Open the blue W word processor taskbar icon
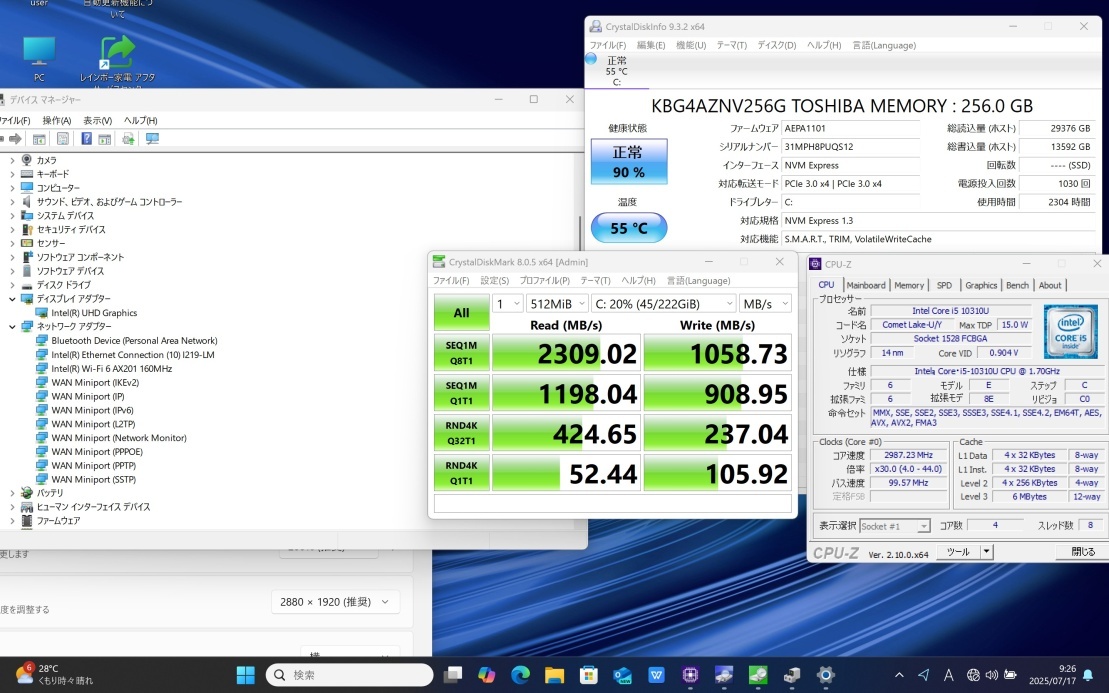This screenshot has width=1109, height=693. coord(656,675)
